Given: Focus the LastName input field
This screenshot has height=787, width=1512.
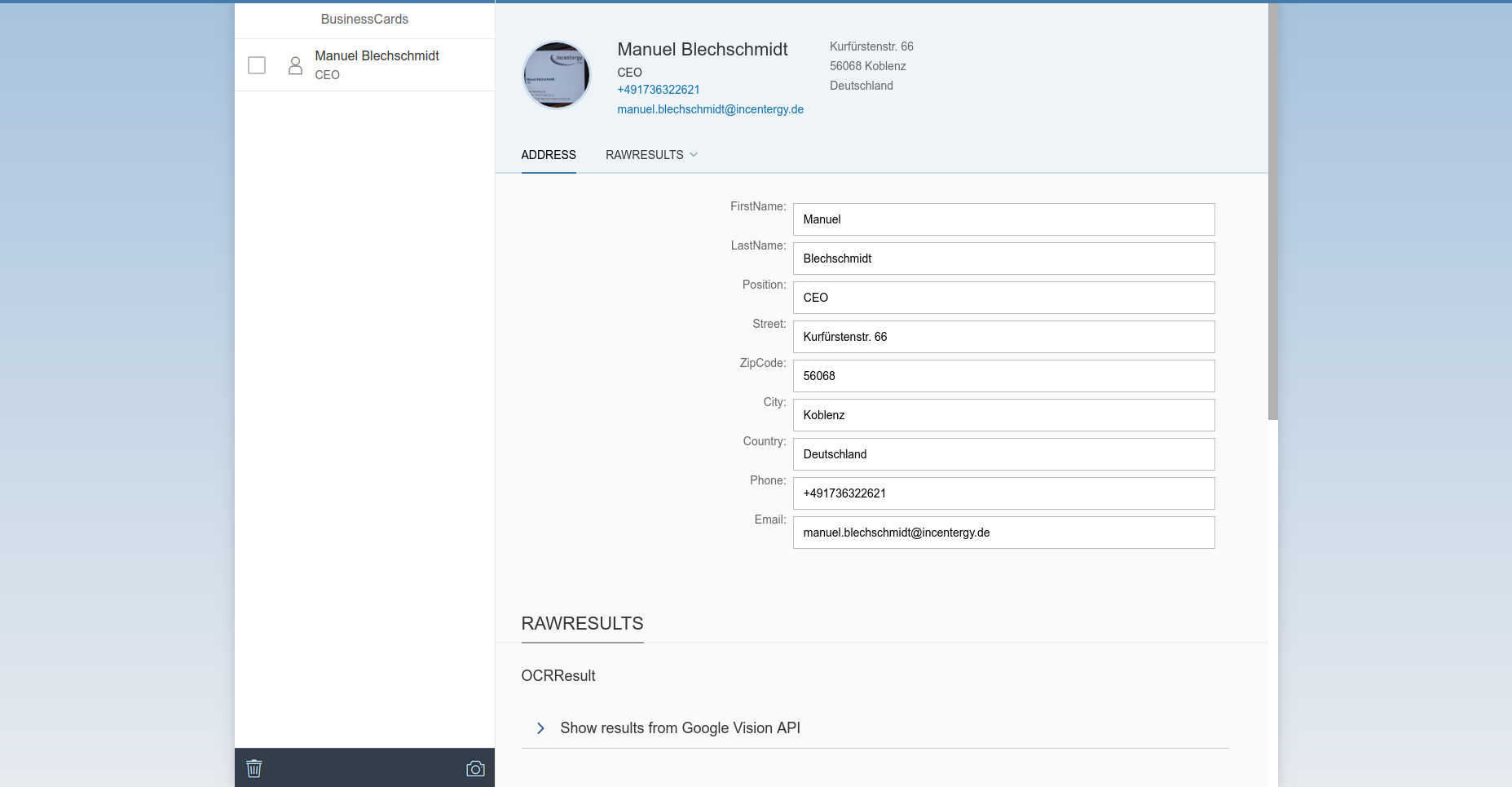Looking at the screenshot, I should [1003, 259].
